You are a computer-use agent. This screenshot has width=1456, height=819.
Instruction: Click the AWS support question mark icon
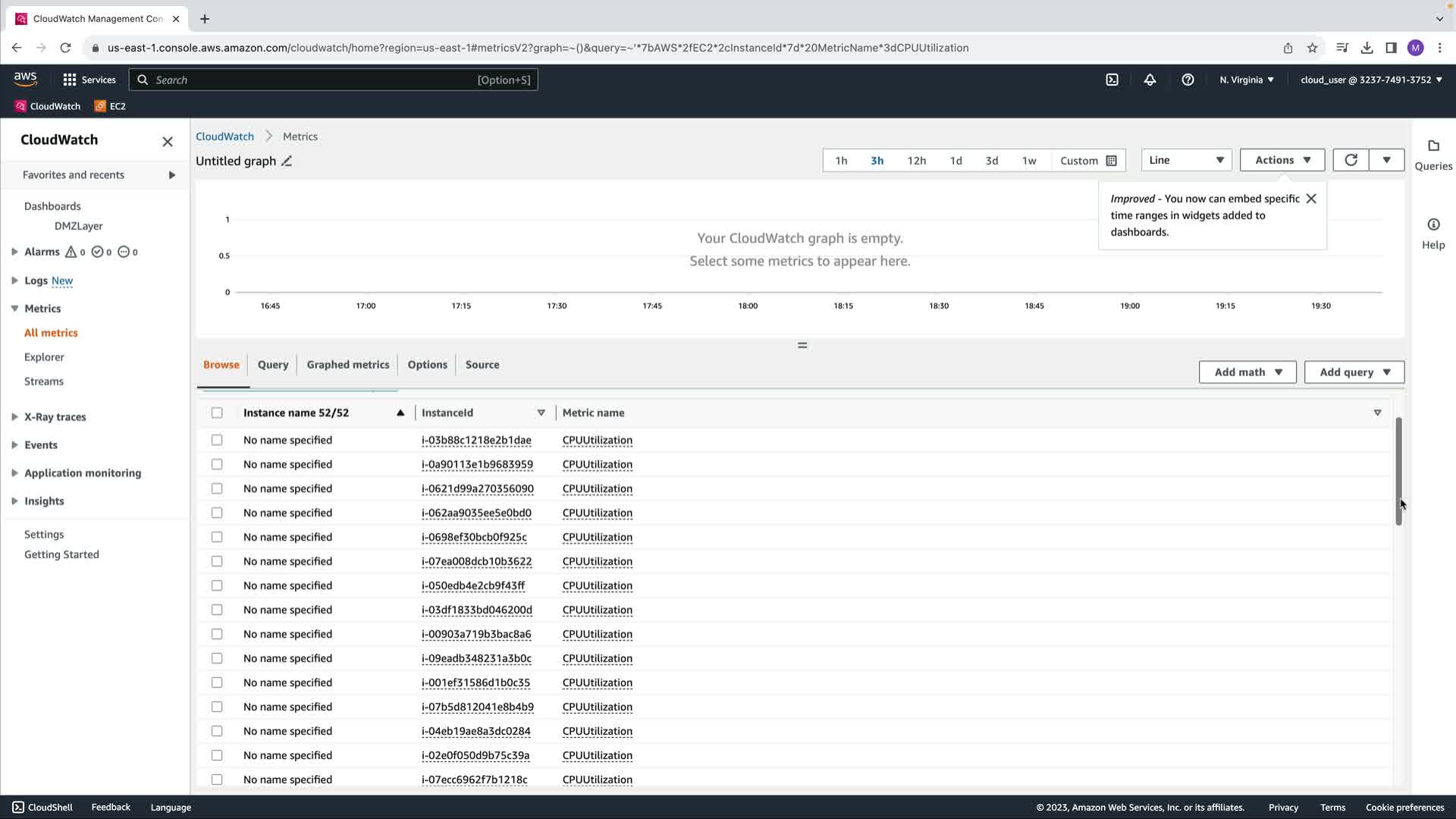point(1188,80)
